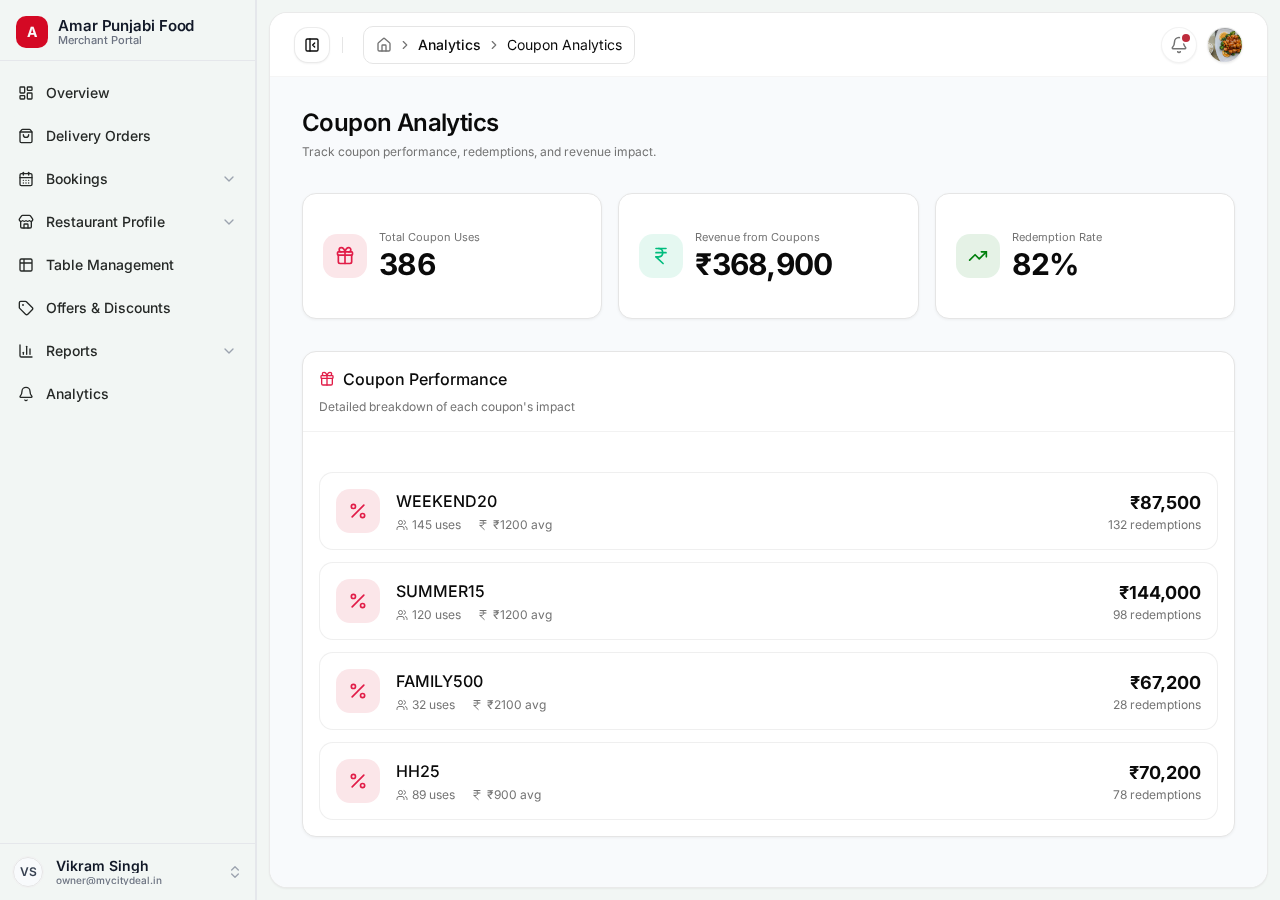Click the FAMILY500 percent icon
The image size is (1280, 900).
(x=358, y=691)
